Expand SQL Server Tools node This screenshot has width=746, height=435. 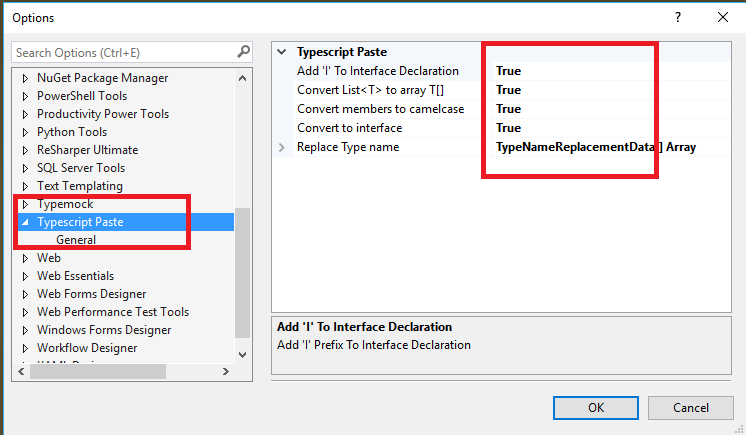pos(25,168)
